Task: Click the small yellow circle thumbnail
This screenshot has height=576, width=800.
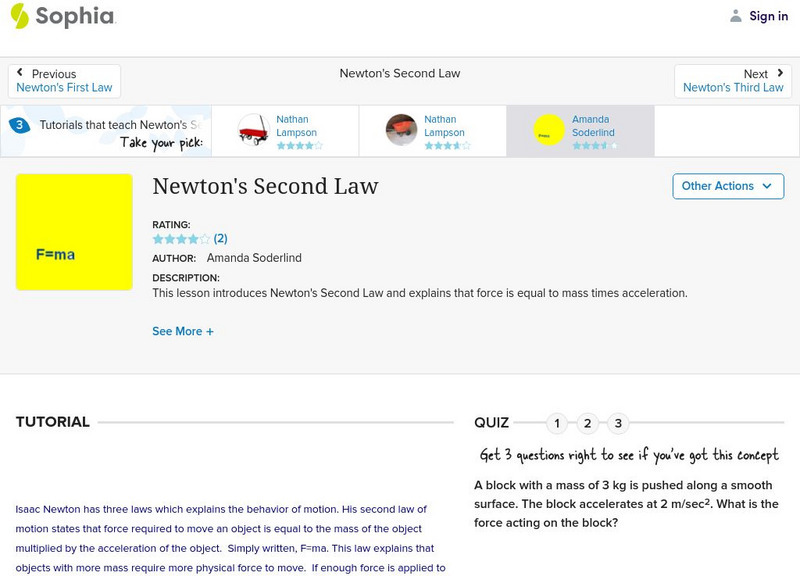Action: (548, 130)
